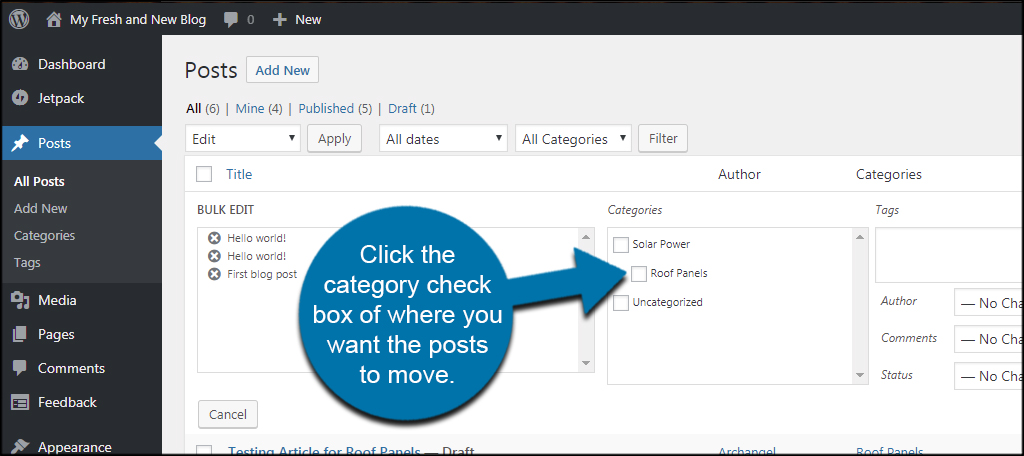Toggle the select-all checkbox beside Title
The width and height of the screenshot is (1024, 456).
pos(204,174)
